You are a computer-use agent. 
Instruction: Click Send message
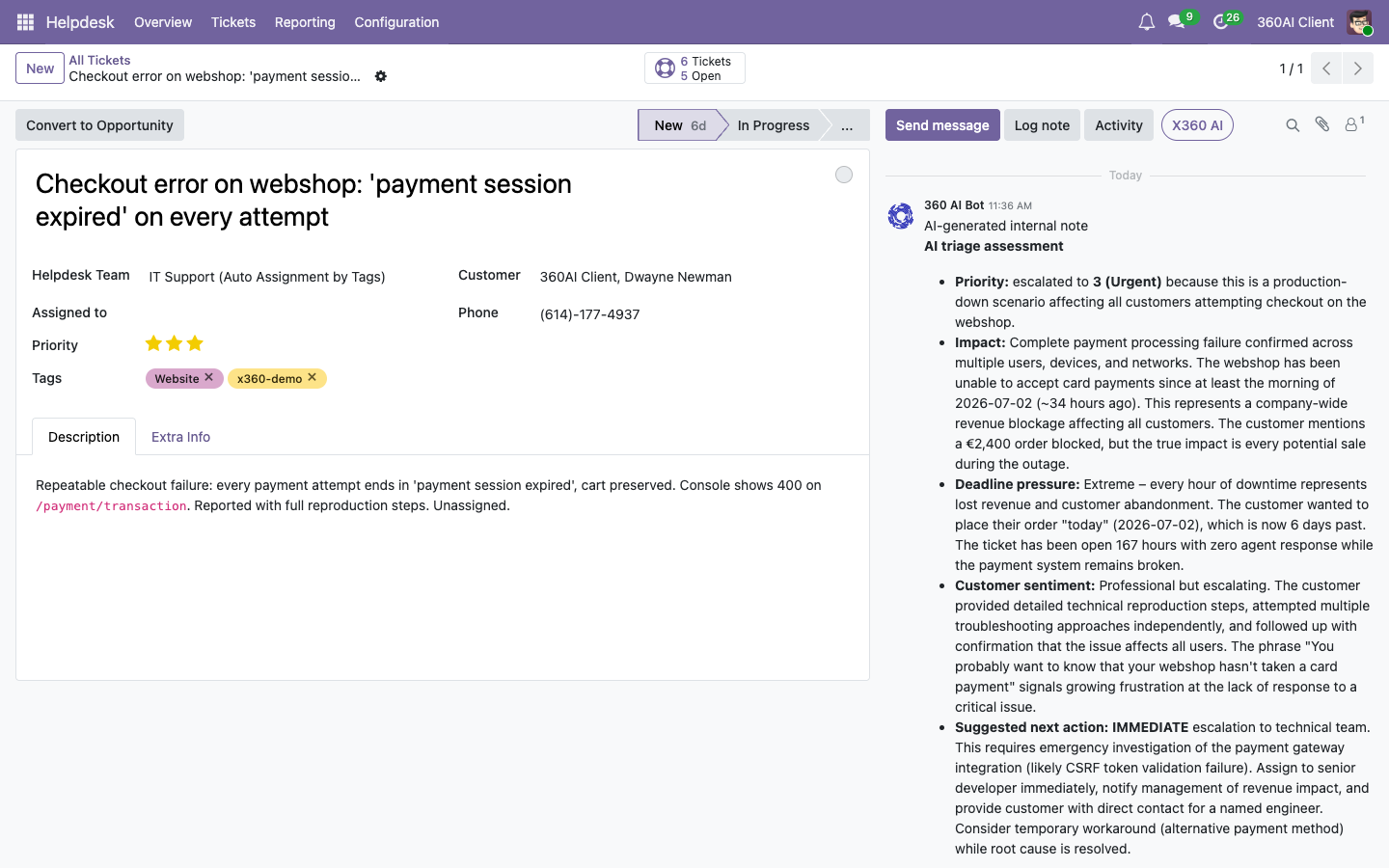click(942, 125)
